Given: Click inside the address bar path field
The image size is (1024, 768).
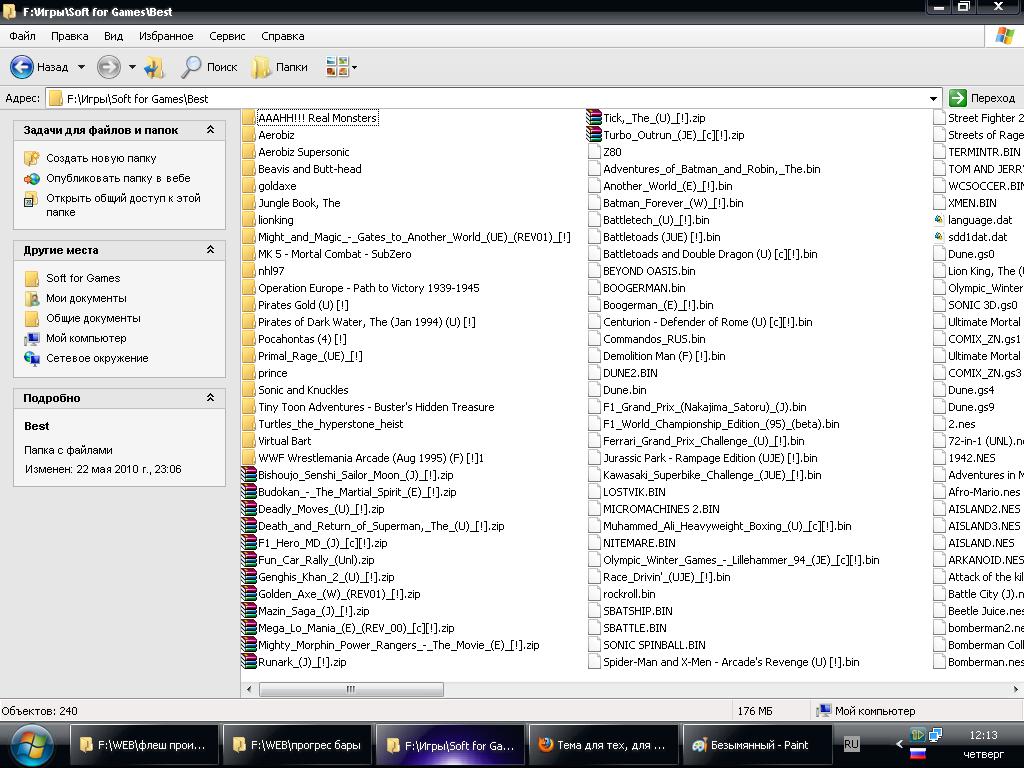Looking at the screenshot, I should (x=493, y=99).
